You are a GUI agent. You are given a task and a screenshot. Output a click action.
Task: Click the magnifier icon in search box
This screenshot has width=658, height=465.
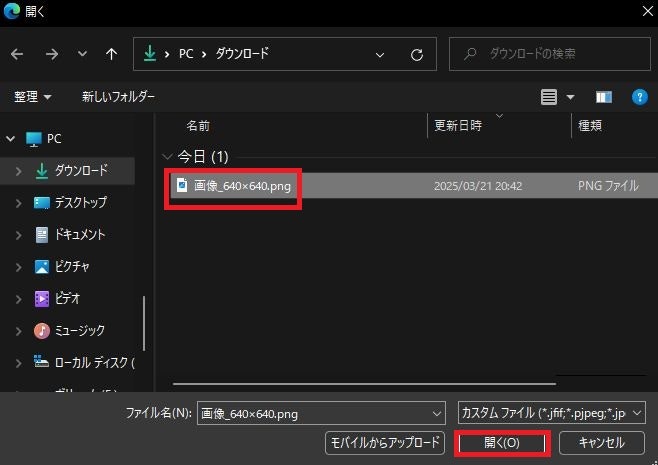[x=470, y=54]
